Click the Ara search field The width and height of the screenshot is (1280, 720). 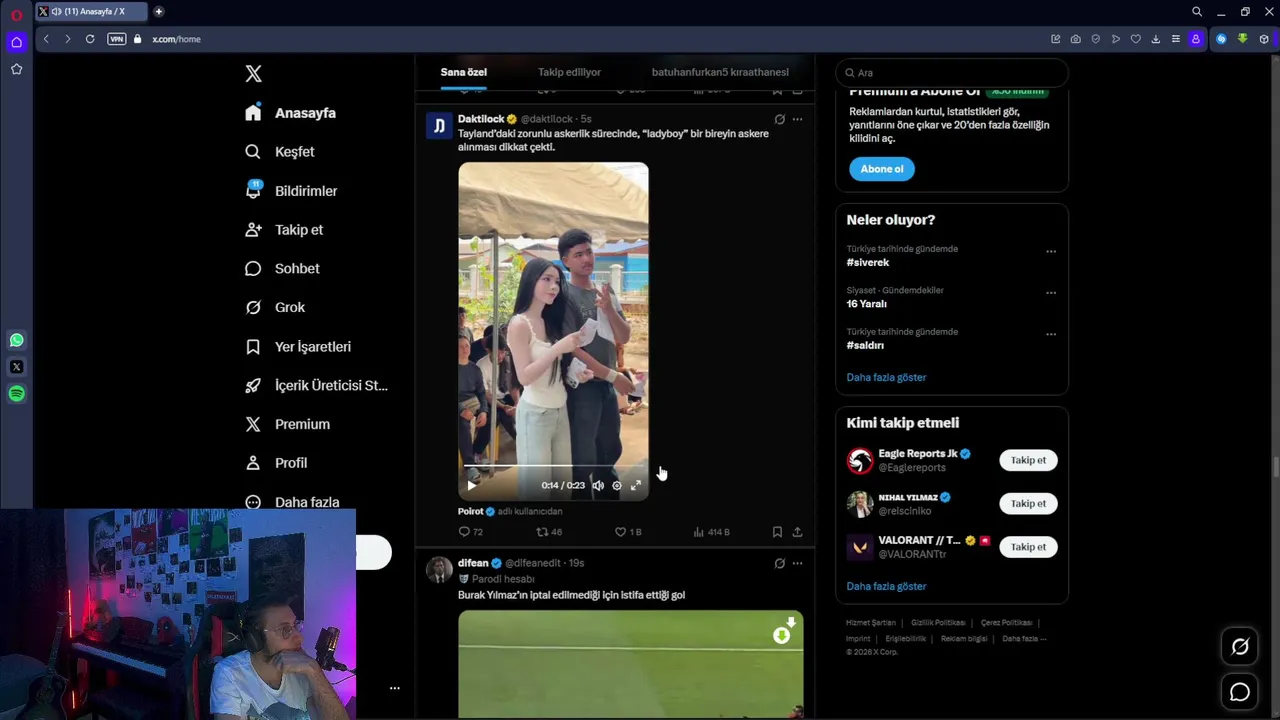click(x=952, y=73)
